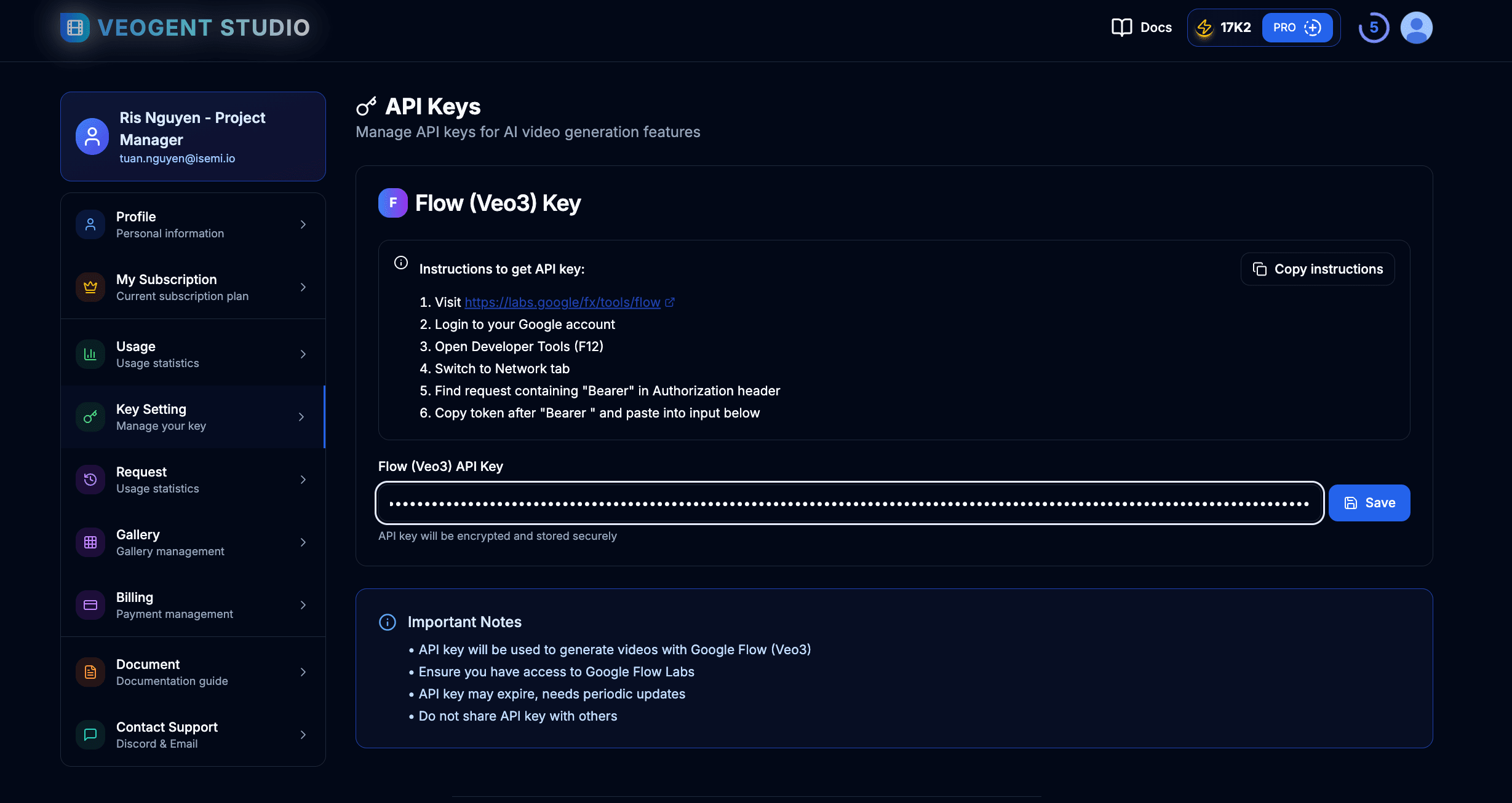Click the lightning bolt credits icon
Image resolution: width=1512 pixels, height=803 pixels.
1204,28
